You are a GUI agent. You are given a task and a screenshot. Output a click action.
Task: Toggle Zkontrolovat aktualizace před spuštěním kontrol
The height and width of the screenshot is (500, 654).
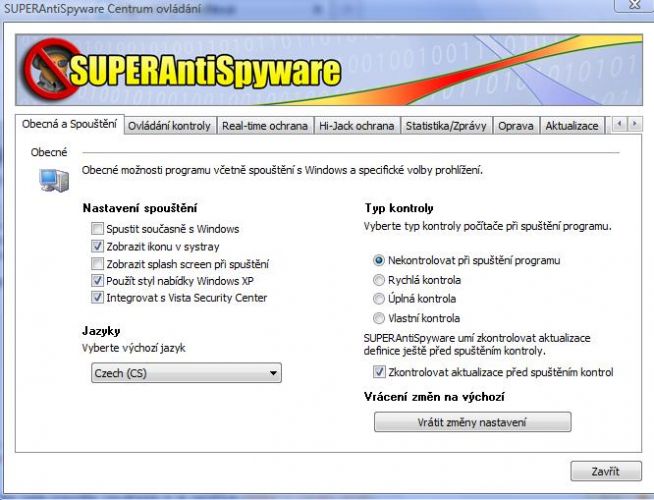(379, 372)
